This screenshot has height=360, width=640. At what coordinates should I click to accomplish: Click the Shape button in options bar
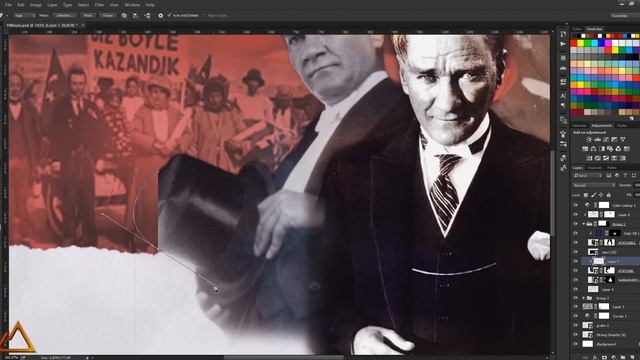(107, 16)
